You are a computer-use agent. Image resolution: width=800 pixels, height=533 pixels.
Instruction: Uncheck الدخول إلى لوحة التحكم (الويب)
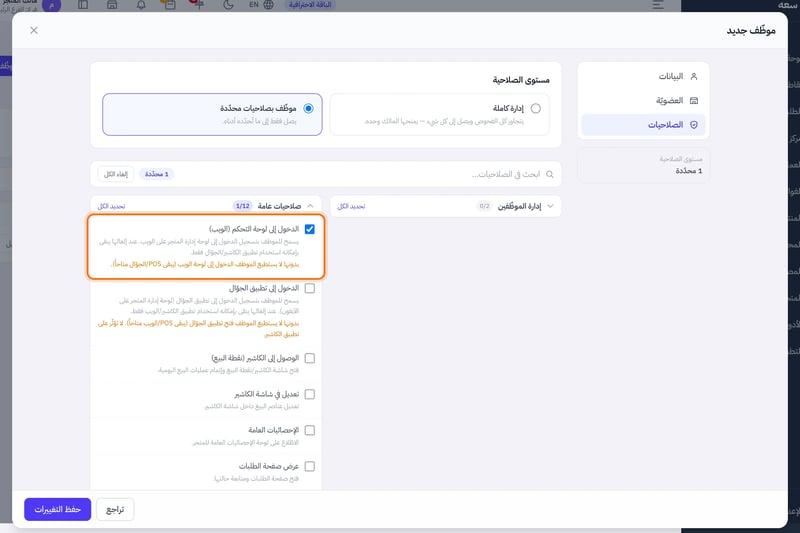click(x=310, y=230)
